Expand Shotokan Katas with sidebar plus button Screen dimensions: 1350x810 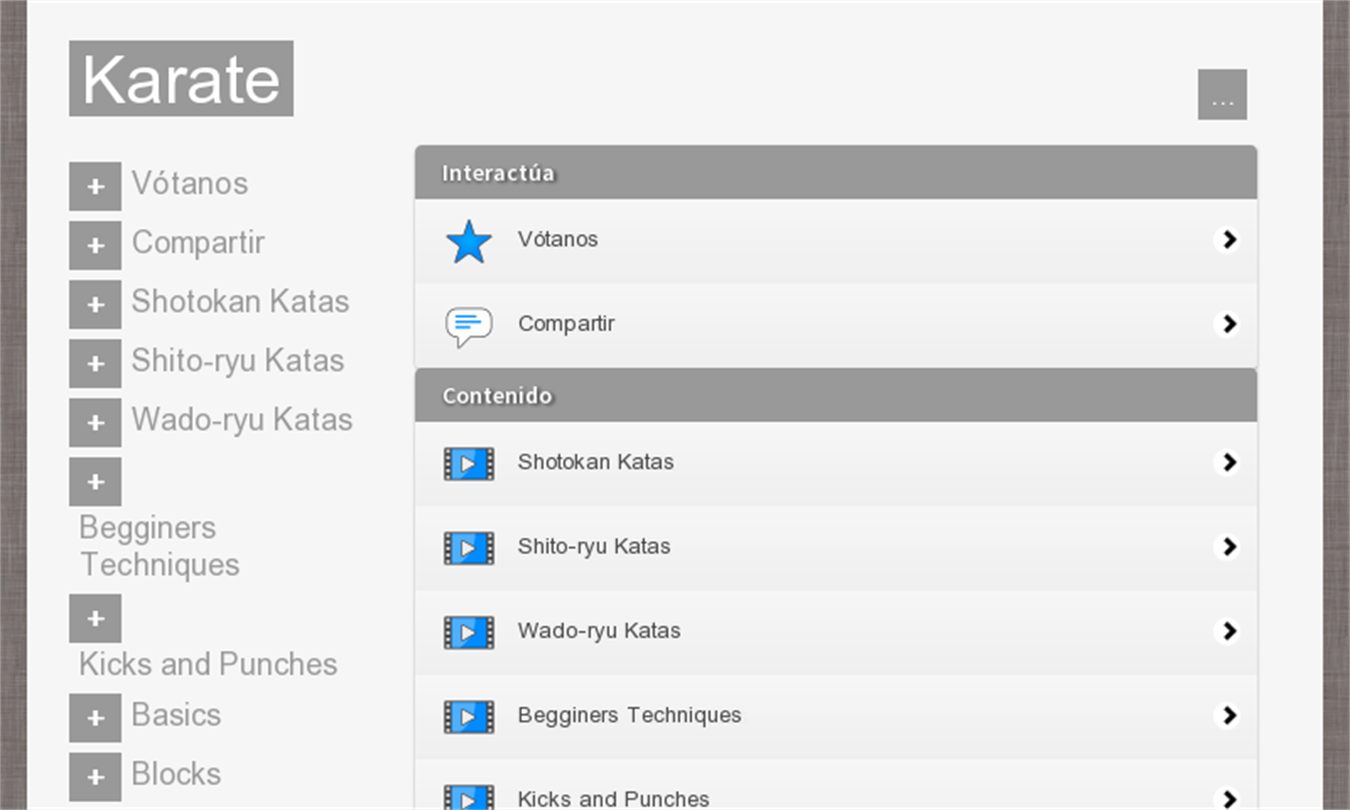click(x=95, y=305)
